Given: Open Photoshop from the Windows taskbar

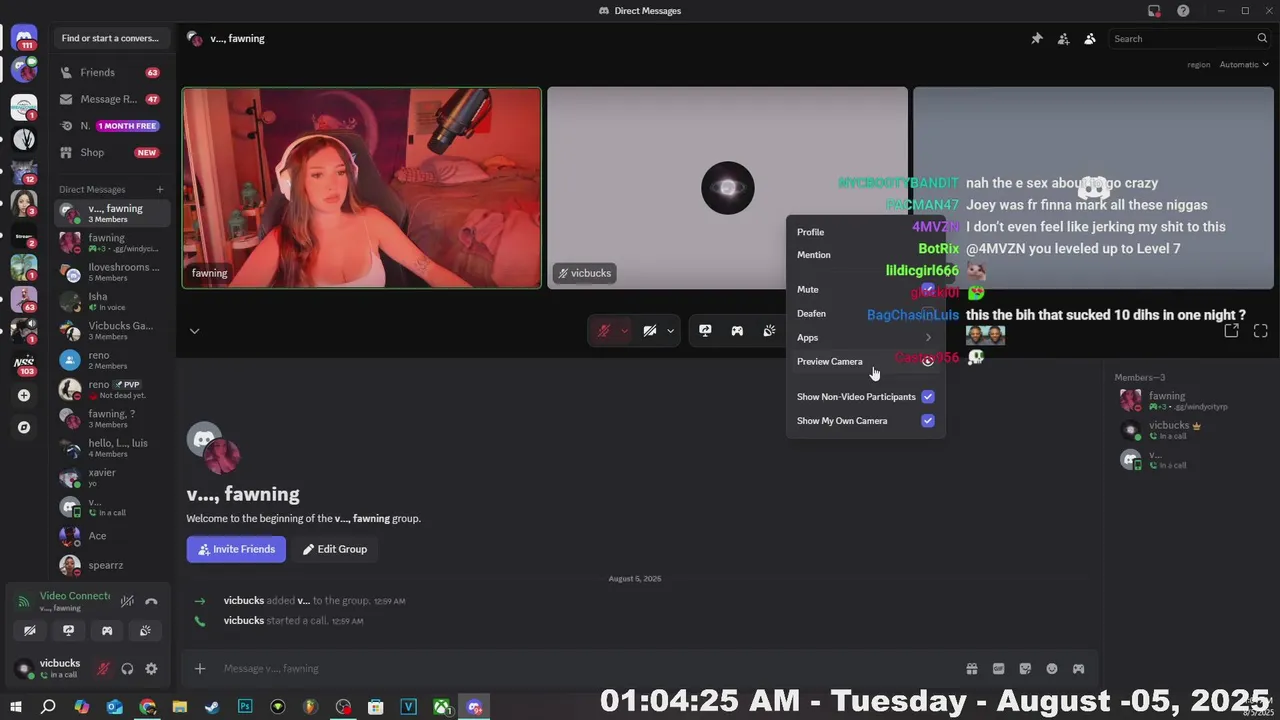Looking at the screenshot, I should [245, 707].
